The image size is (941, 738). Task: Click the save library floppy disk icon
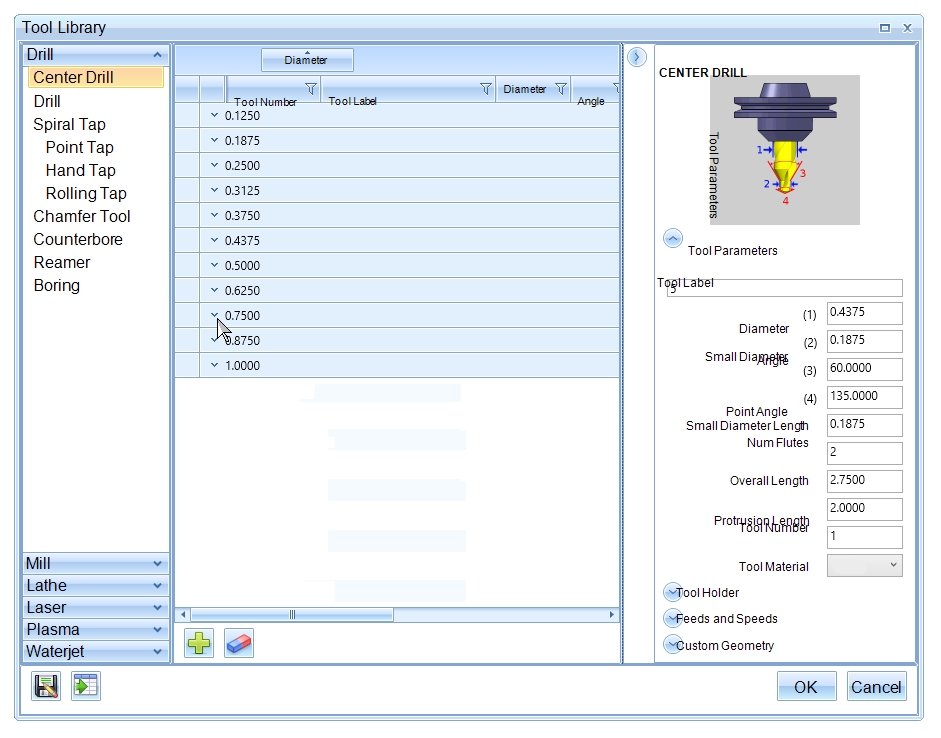click(46, 686)
